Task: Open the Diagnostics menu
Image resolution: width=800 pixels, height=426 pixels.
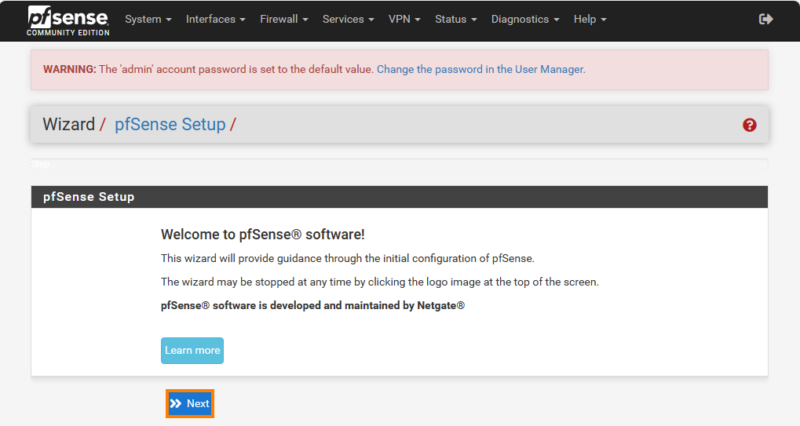Action: pyautogui.click(x=524, y=19)
